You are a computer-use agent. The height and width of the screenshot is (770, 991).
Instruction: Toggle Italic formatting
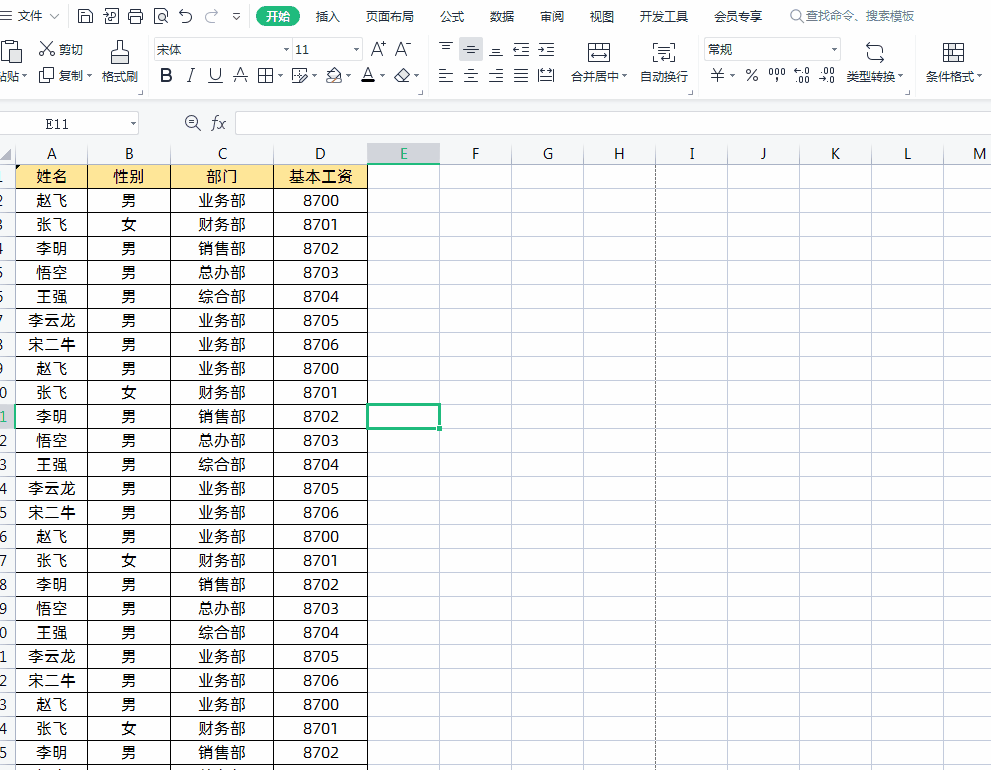pos(191,75)
